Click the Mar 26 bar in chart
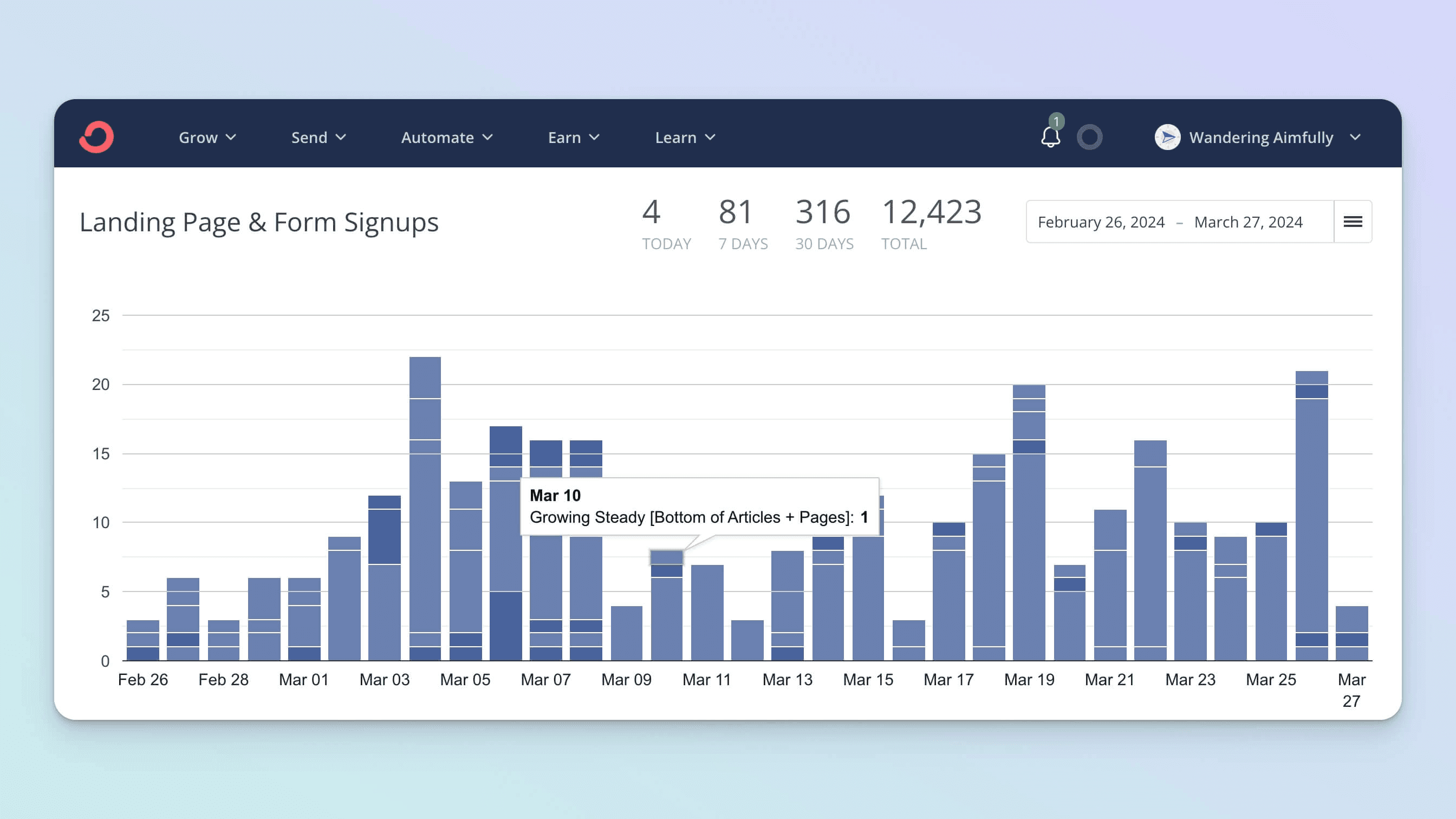This screenshot has width=1456, height=819. click(x=1311, y=515)
